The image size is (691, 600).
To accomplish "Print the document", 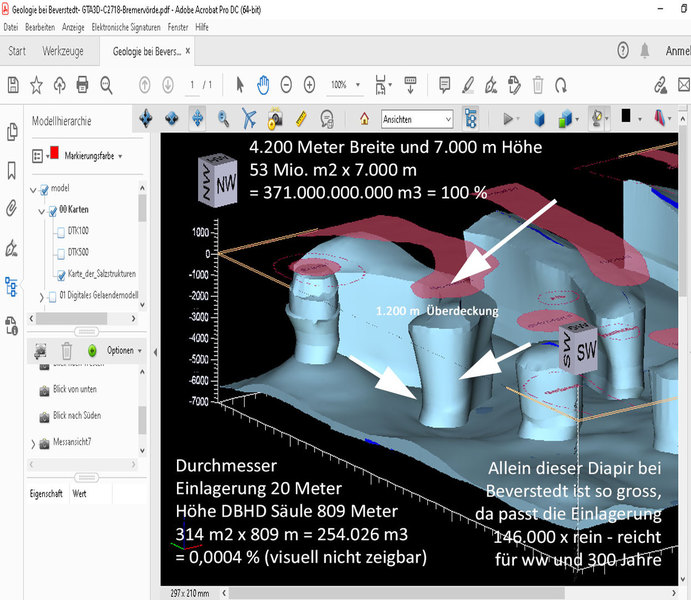I will 82,85.
